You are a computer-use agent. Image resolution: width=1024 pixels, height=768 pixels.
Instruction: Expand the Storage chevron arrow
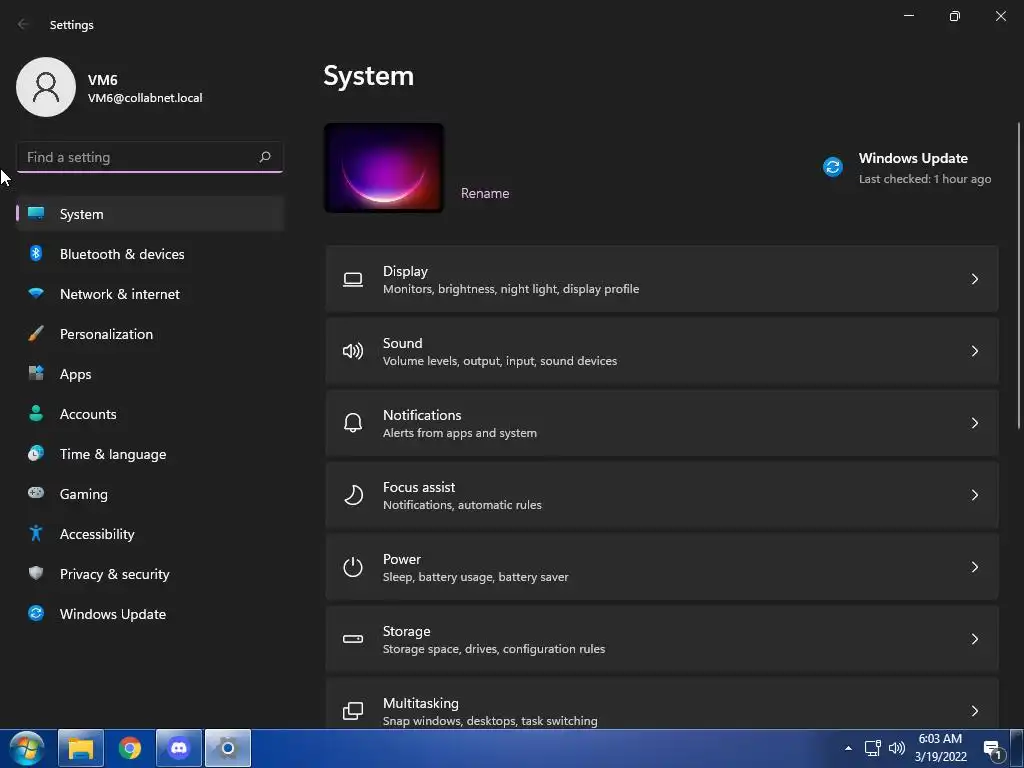click(974, 639)
